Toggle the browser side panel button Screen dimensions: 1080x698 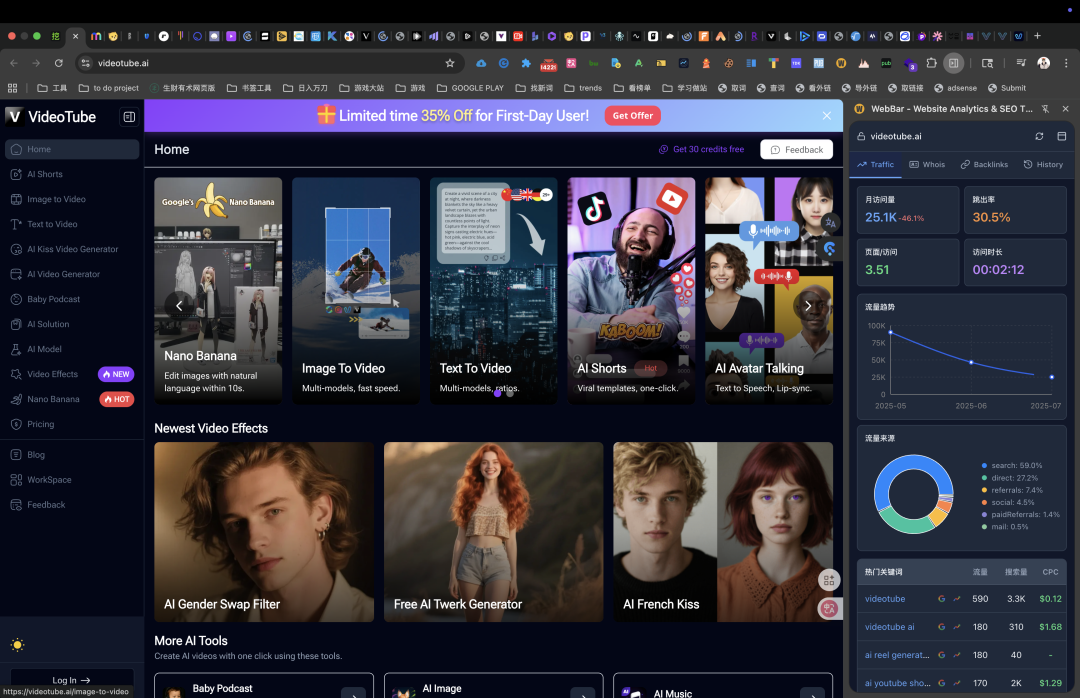953,63
